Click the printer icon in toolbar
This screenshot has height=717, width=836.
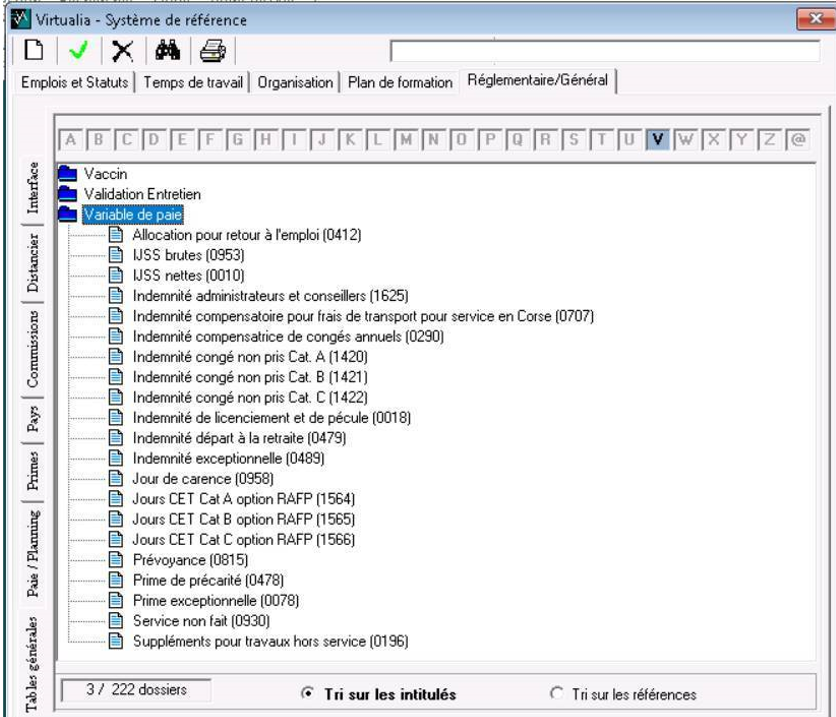click(x=207, y=50)
